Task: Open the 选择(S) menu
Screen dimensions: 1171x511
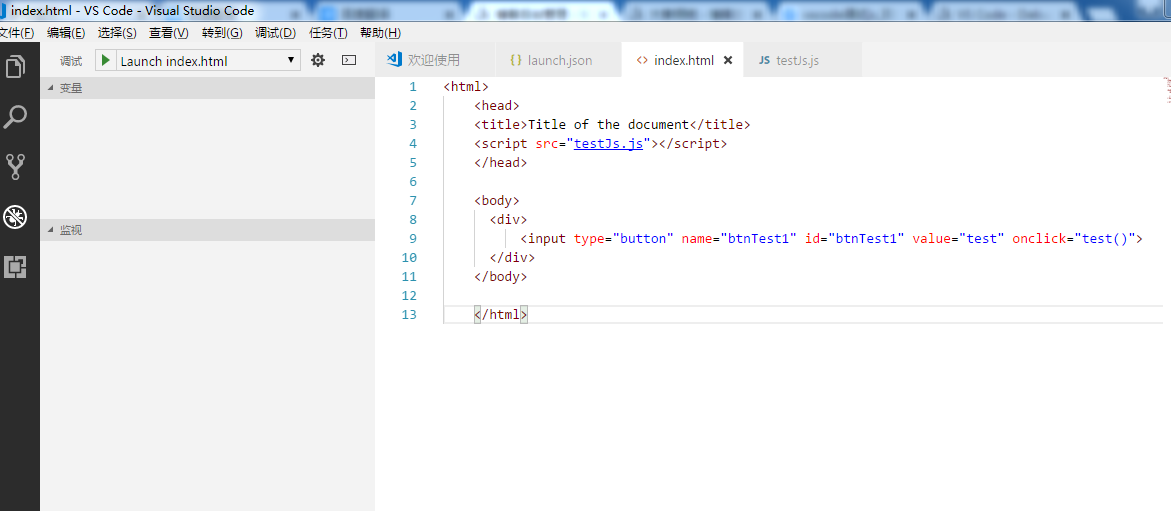Action: (x=117, y=33)
